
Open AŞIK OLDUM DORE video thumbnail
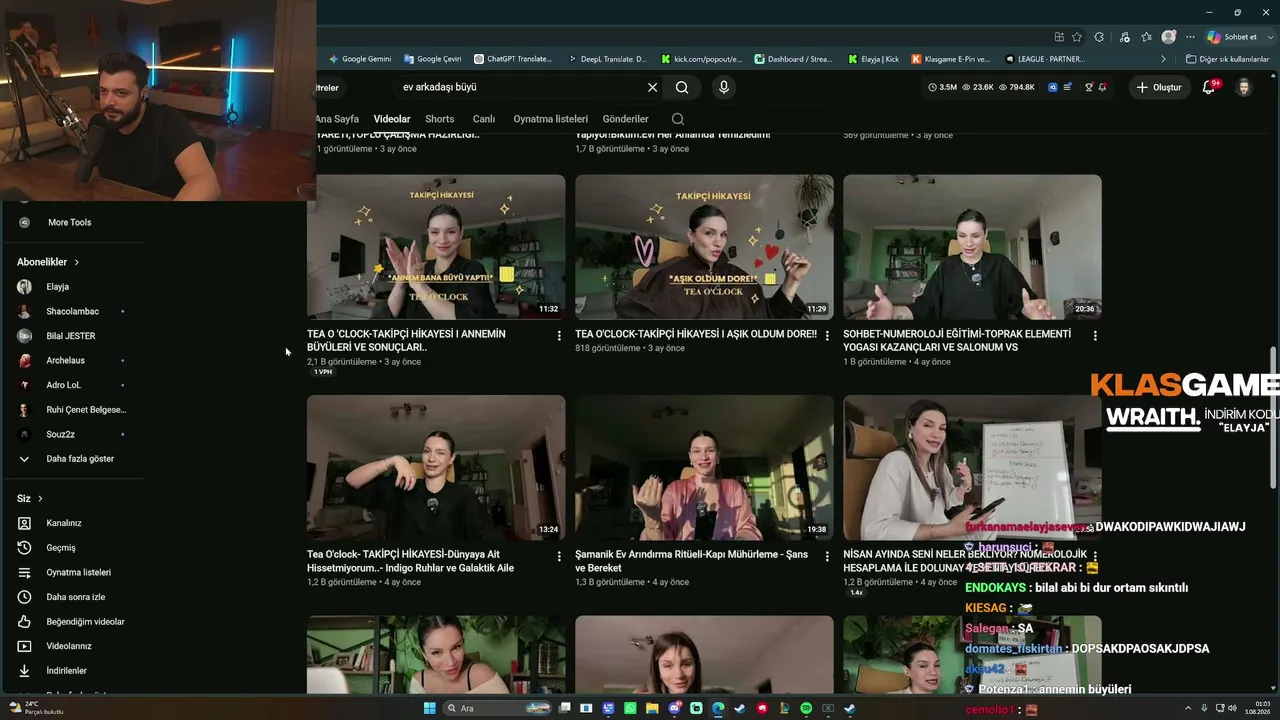704,247
